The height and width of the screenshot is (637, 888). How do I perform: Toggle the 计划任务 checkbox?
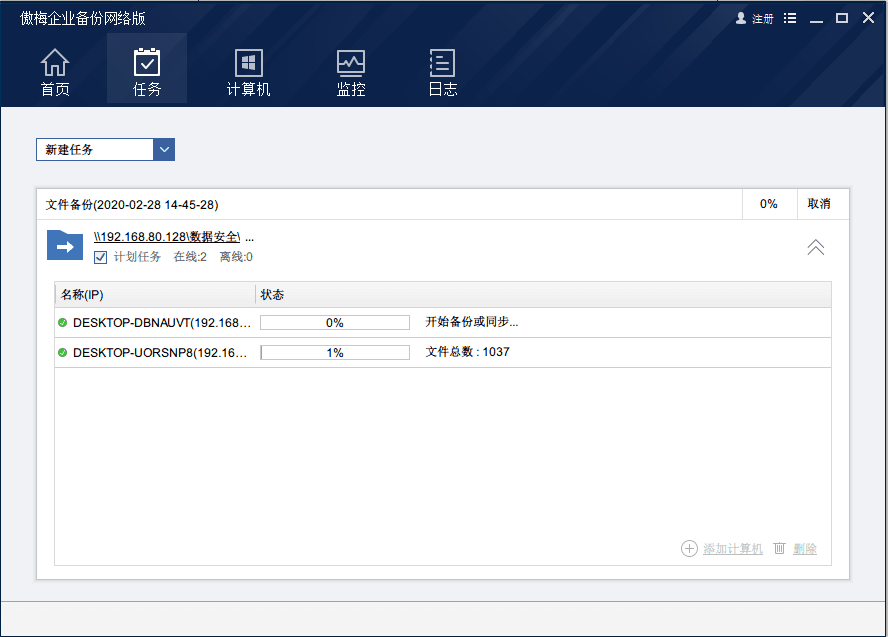tap(100, 257)
